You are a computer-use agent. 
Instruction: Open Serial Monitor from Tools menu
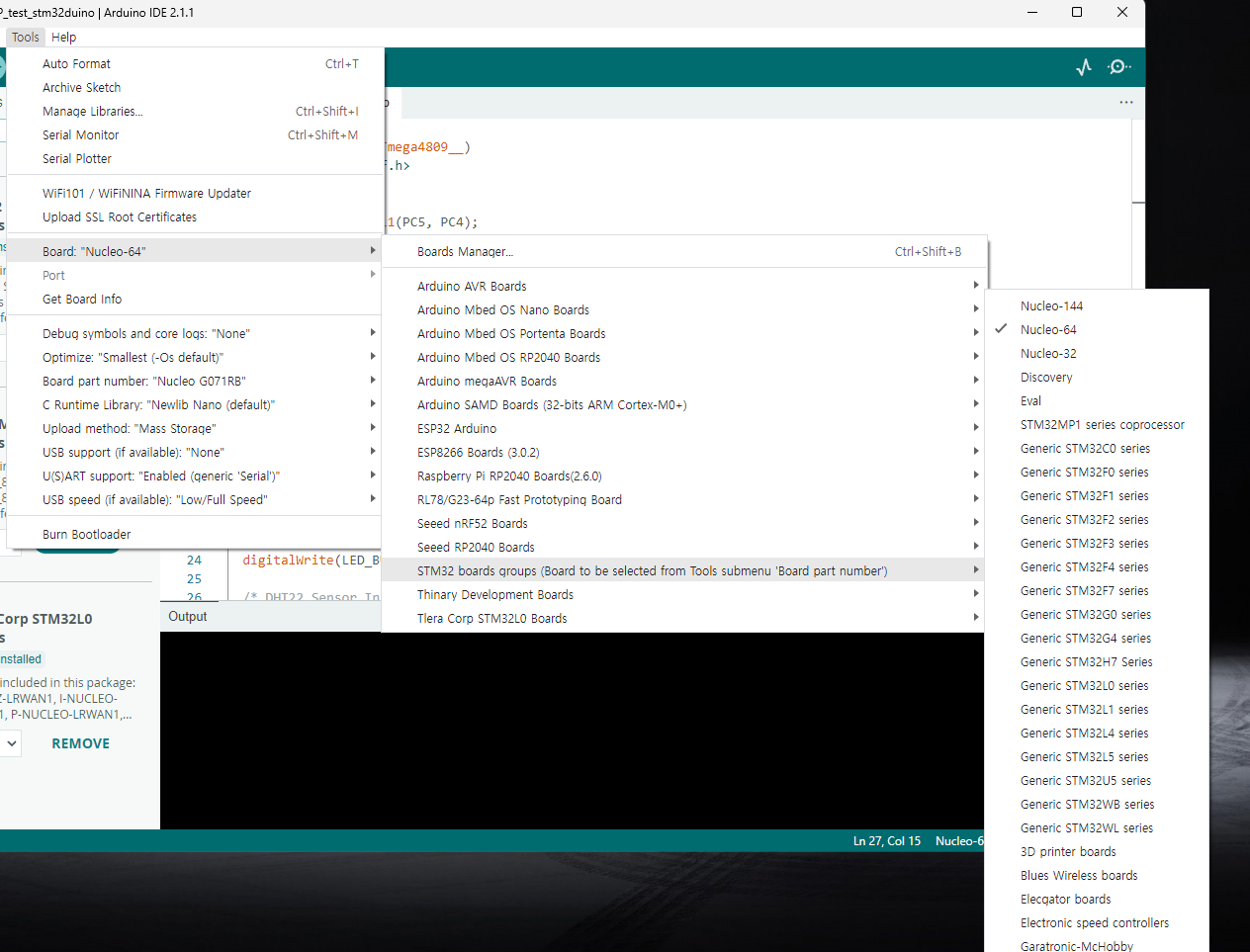pyautogui.click(x=195, y=135)
